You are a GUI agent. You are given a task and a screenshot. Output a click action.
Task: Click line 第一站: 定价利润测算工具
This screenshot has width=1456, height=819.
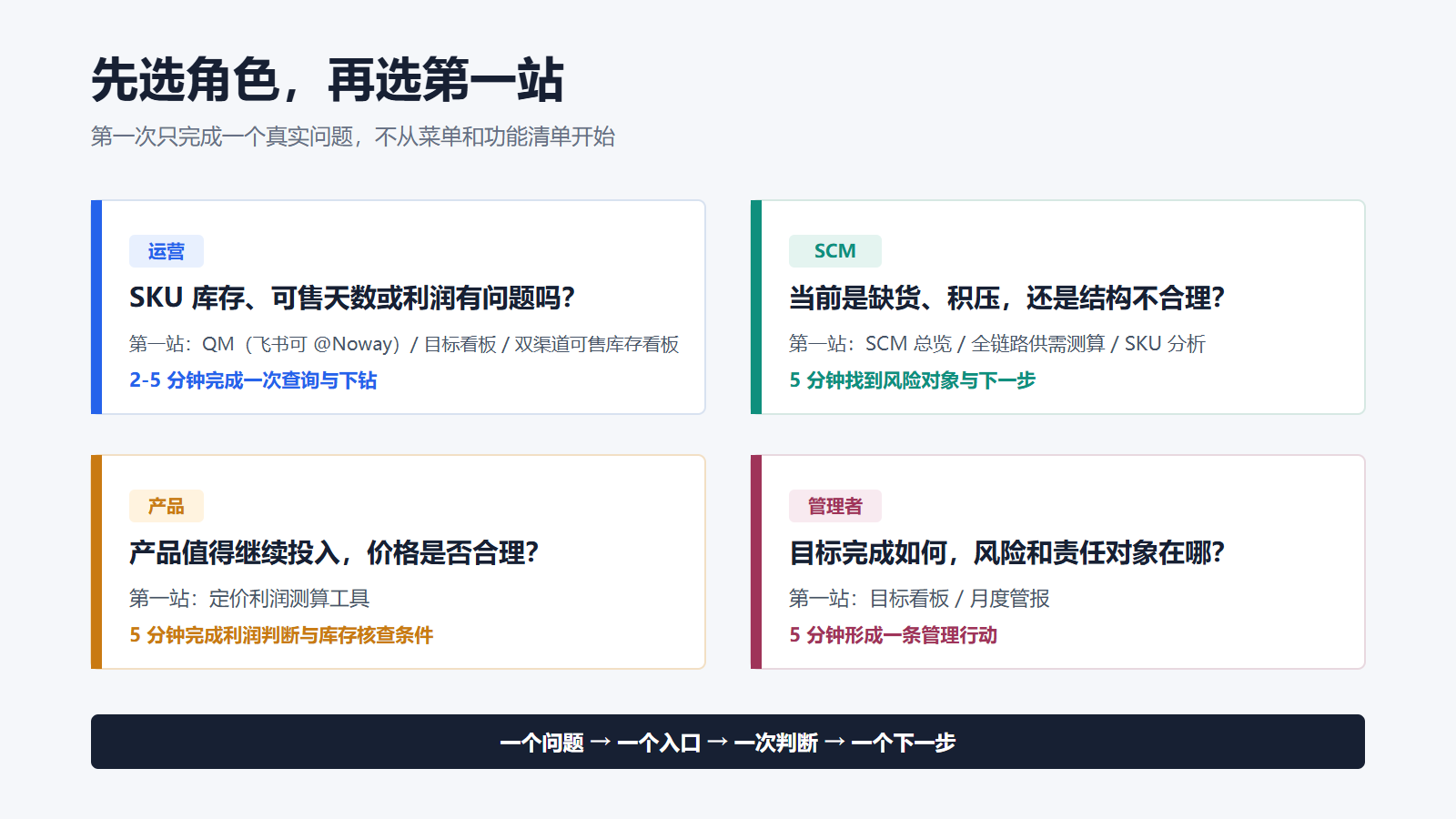(x=249, y=599)
